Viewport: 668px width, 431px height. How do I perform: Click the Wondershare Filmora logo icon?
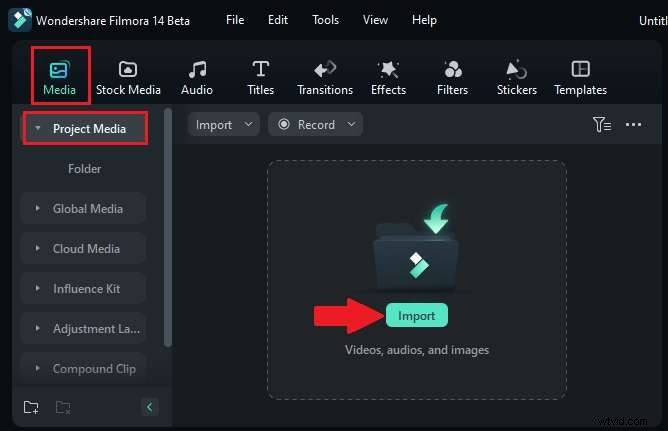point(20,20)
